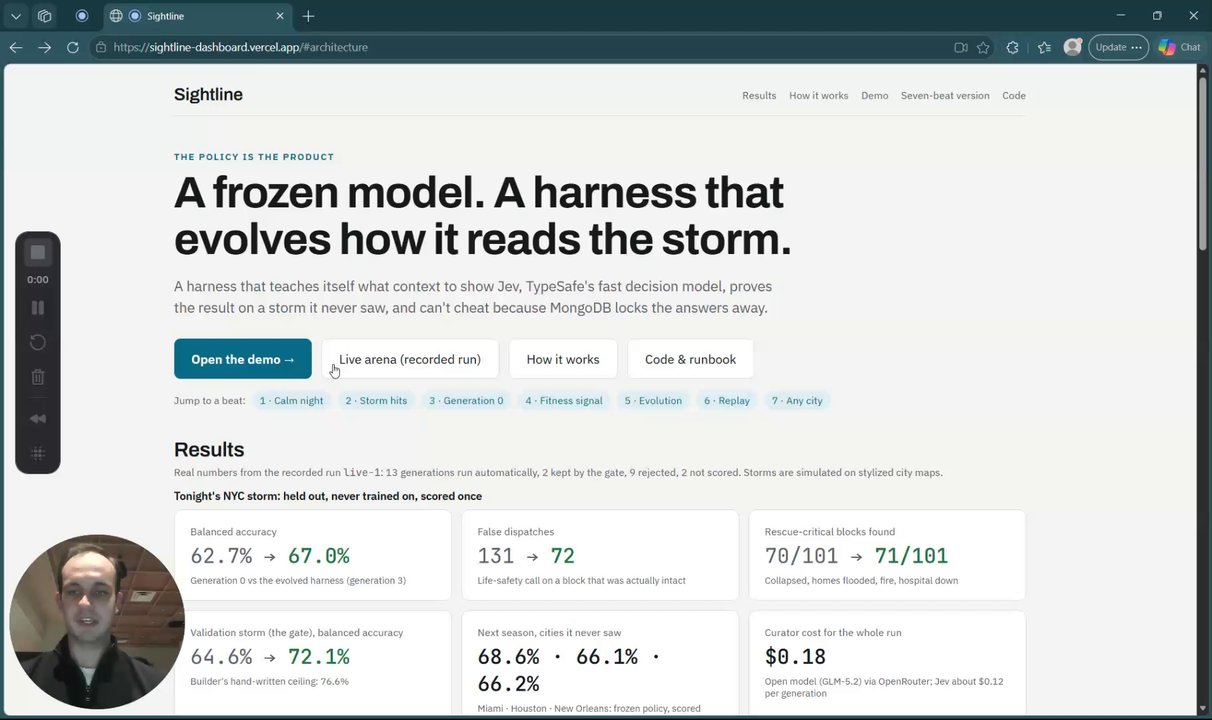Open the tab list chevron dropdown
The width and height of the screenshot is (1212, 720).
16,16
